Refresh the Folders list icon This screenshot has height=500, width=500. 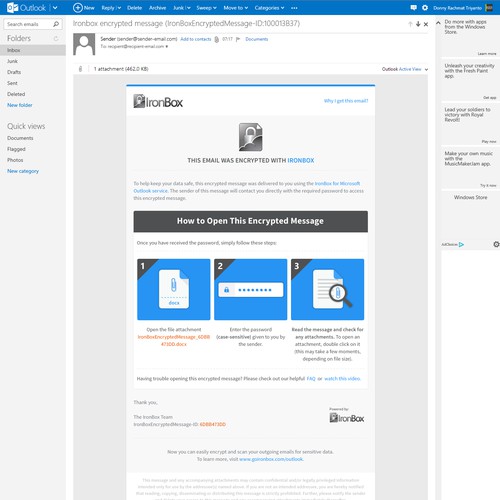point(56,38)
